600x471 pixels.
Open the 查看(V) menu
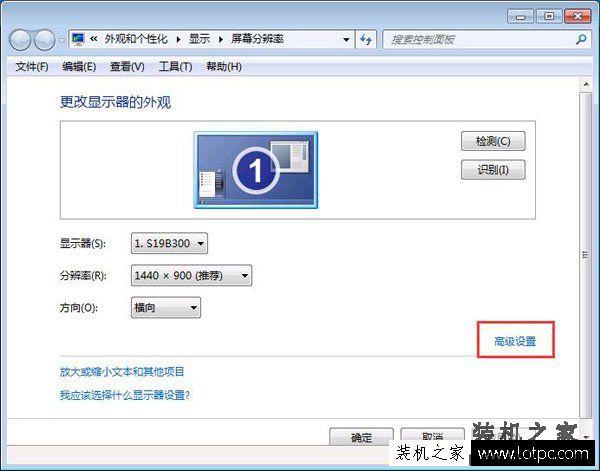(x=127, y=67)
